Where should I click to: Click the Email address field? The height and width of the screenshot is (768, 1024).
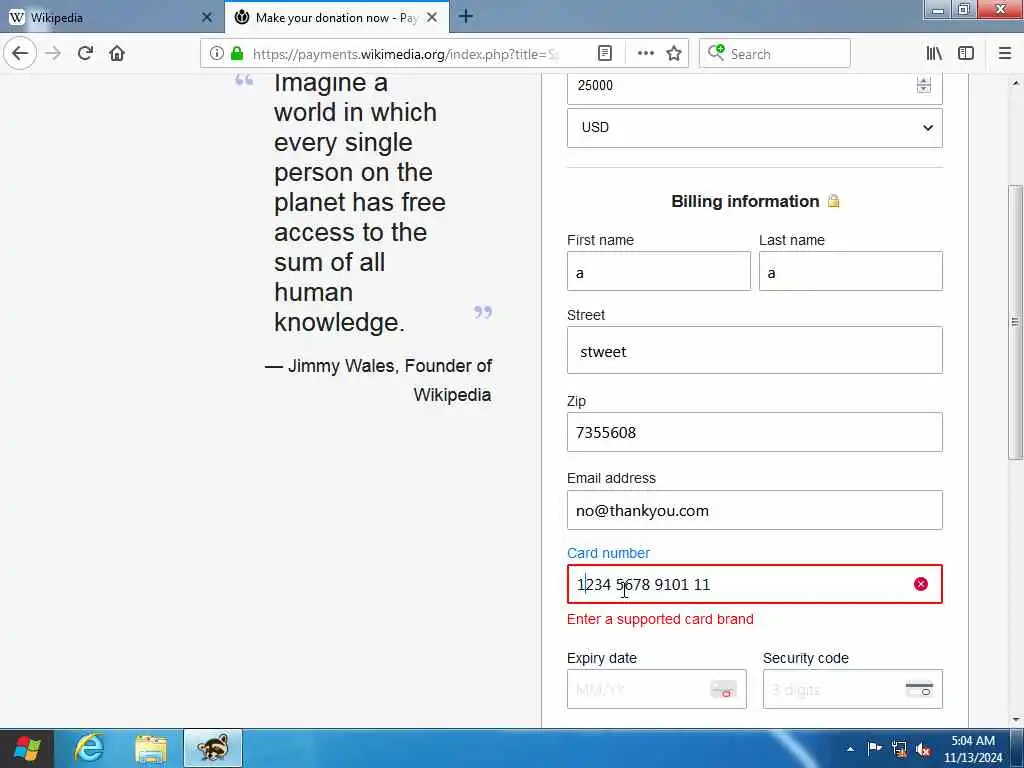(754, 510)
